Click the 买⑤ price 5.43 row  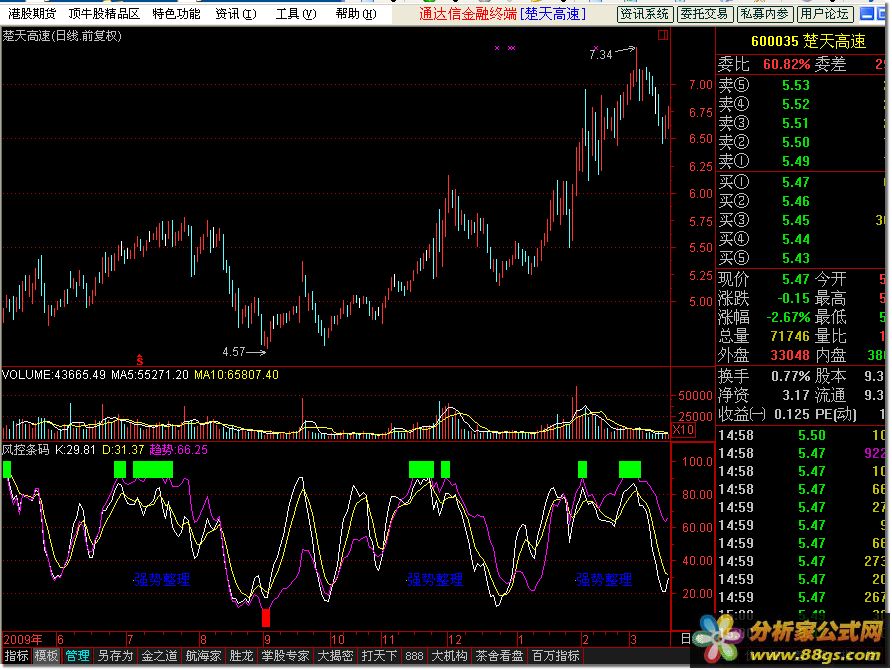[x=800, y=258]
